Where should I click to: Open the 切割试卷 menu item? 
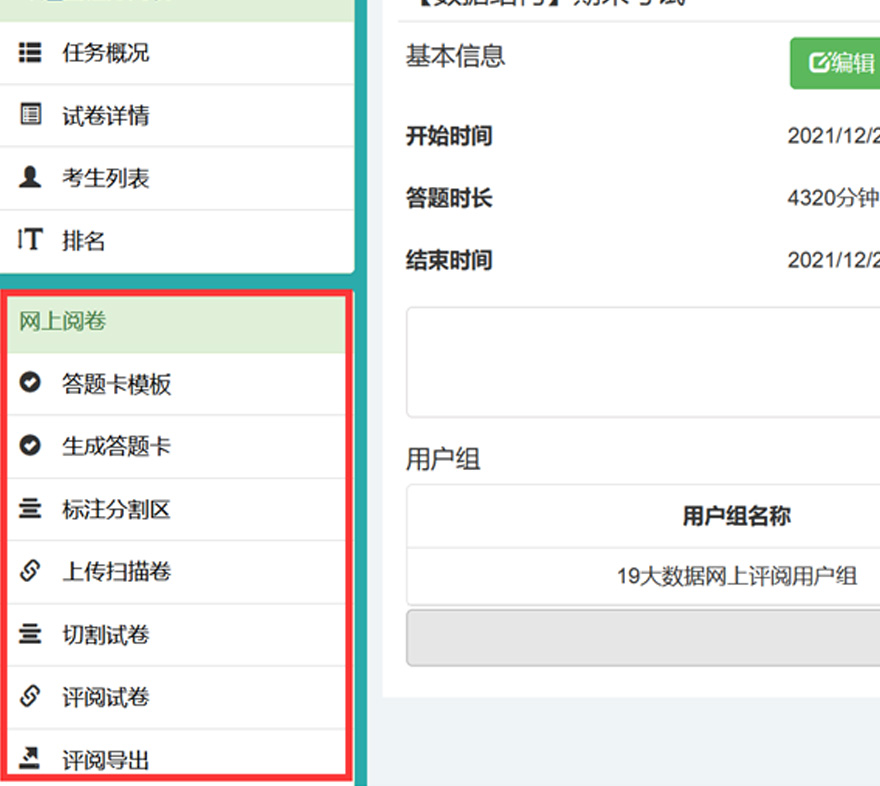106,635
